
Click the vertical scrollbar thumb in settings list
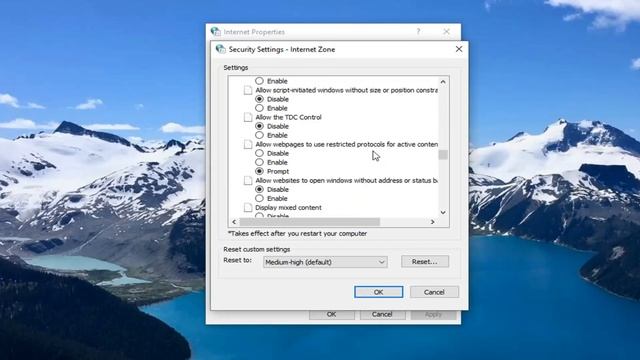tap(443, 155)
